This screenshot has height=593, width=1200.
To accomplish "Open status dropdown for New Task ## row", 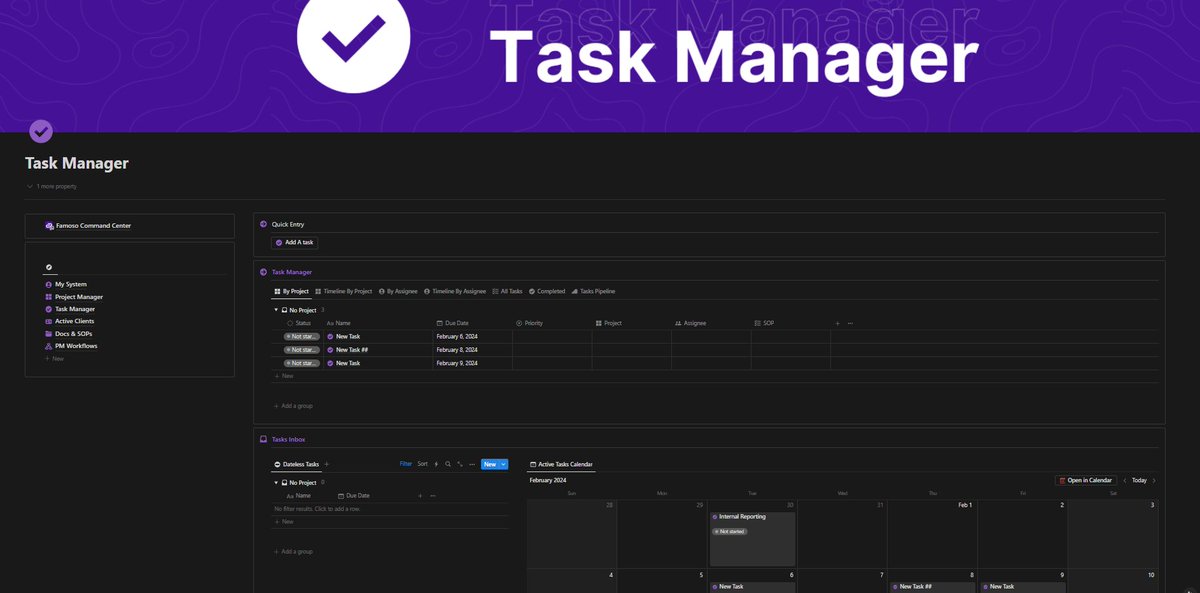I will (302, 350).
